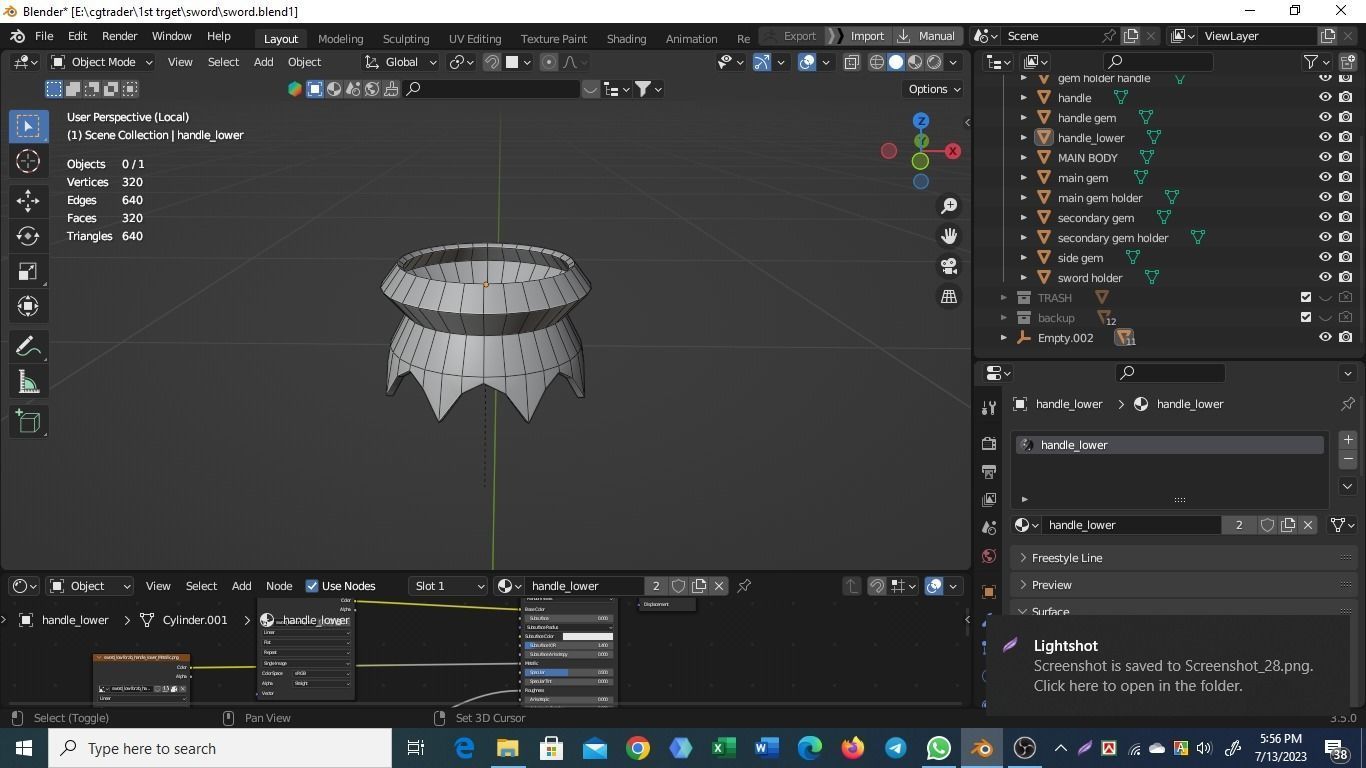This screenshot has height=768, width=1366.
Task: Select the Add Cube tool
Action: point(28,421)
